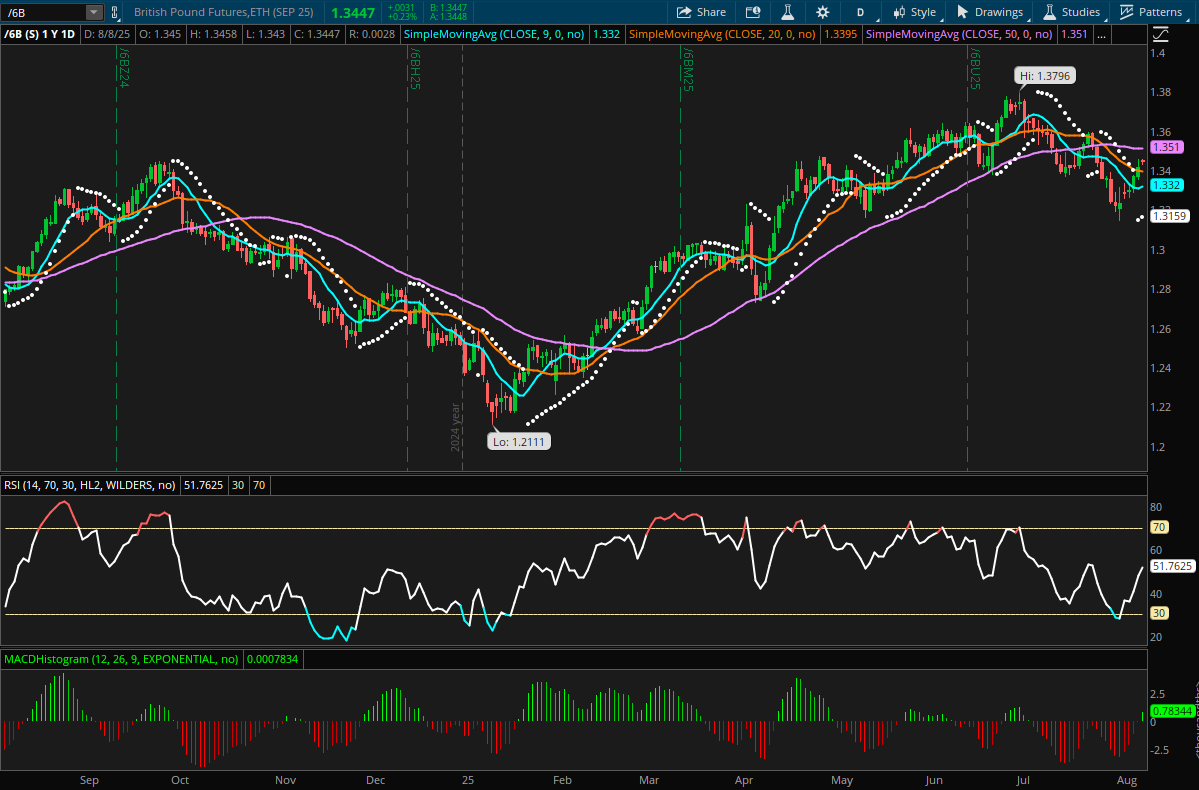Click the 1.26 label on price axis
Image resolution: width=1199 pixels, height=790 pixels.
tap(1160, 329)
